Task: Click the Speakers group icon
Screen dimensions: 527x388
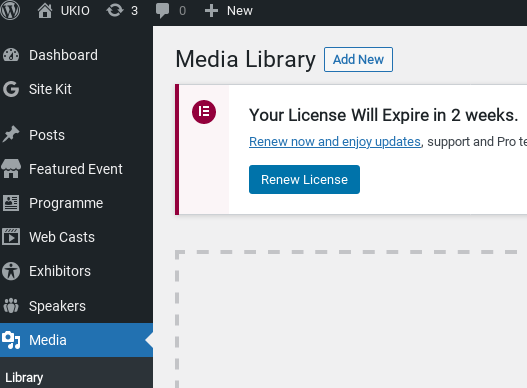Action: tap(11, 306)
